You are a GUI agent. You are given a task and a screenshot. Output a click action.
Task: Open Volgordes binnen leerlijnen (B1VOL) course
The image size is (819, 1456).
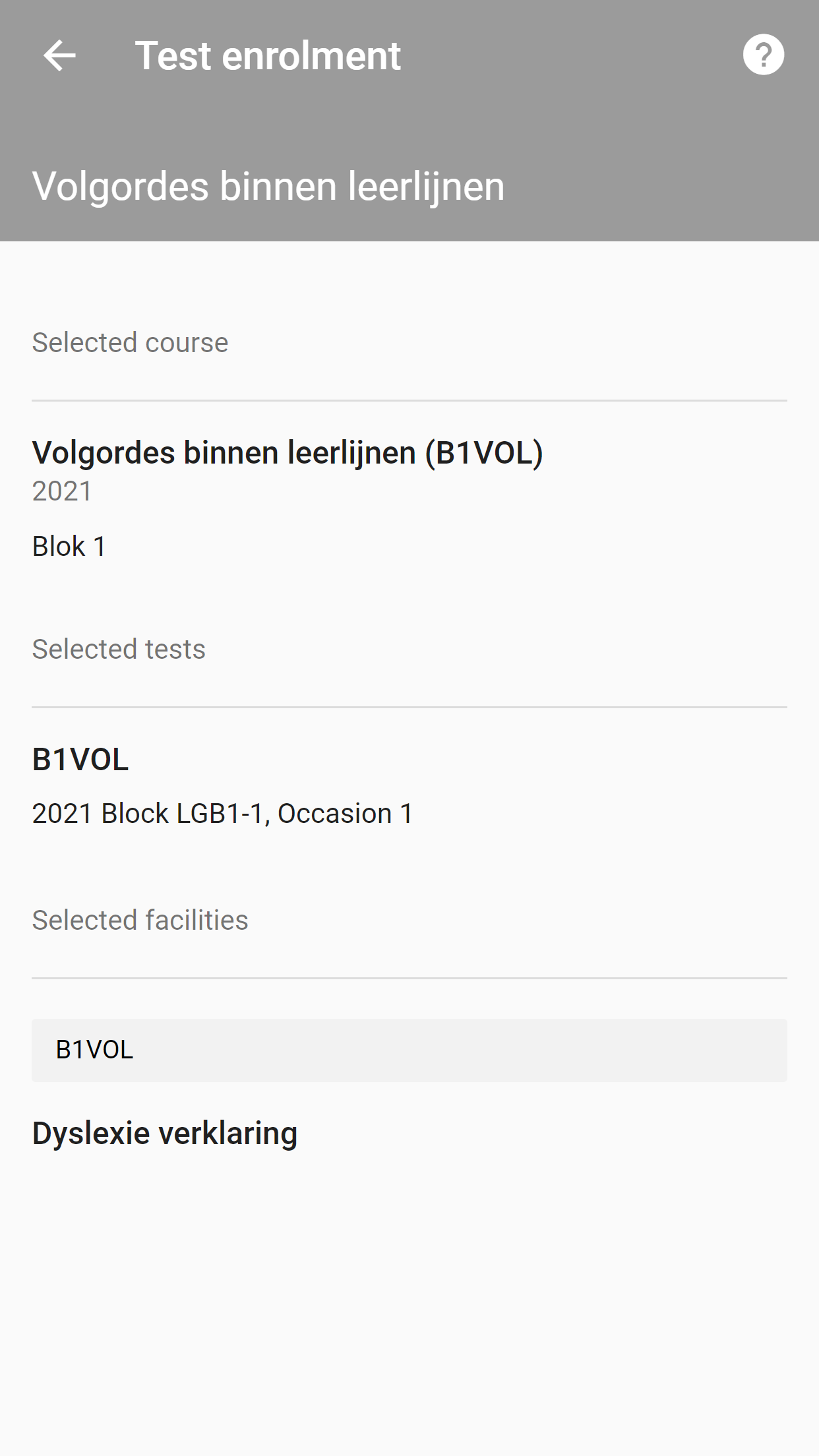(x=288, y=452)
